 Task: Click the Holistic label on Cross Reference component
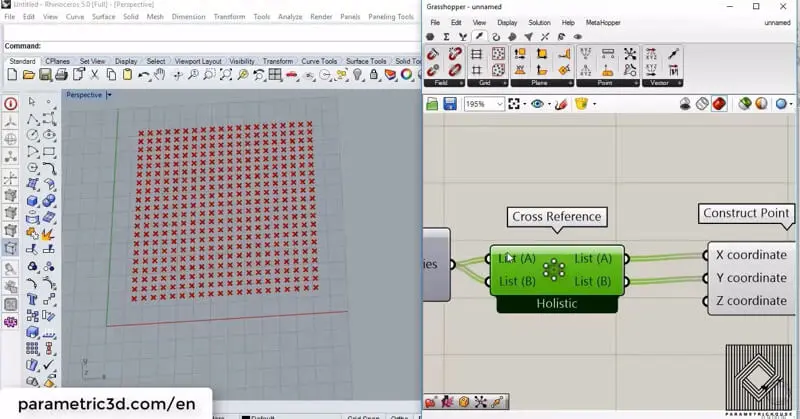tap(556, 303)
